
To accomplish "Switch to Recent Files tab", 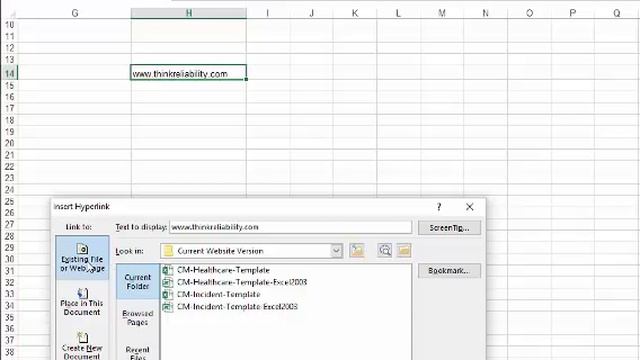I will (138, 352).
